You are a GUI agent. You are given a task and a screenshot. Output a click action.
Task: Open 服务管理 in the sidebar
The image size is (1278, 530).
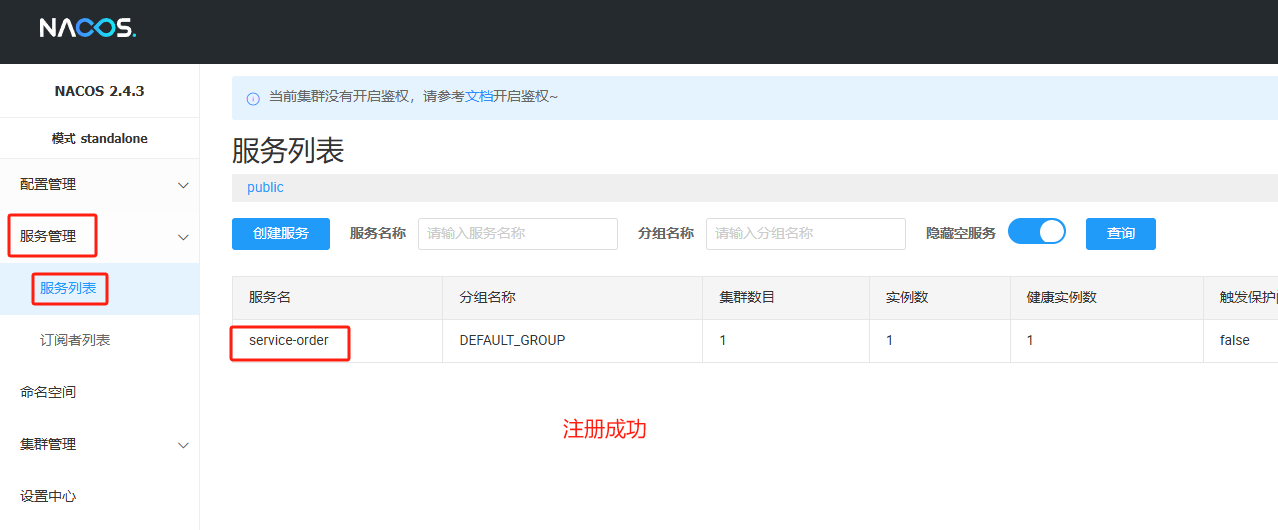pyautogui.click(x=48, y=237)
